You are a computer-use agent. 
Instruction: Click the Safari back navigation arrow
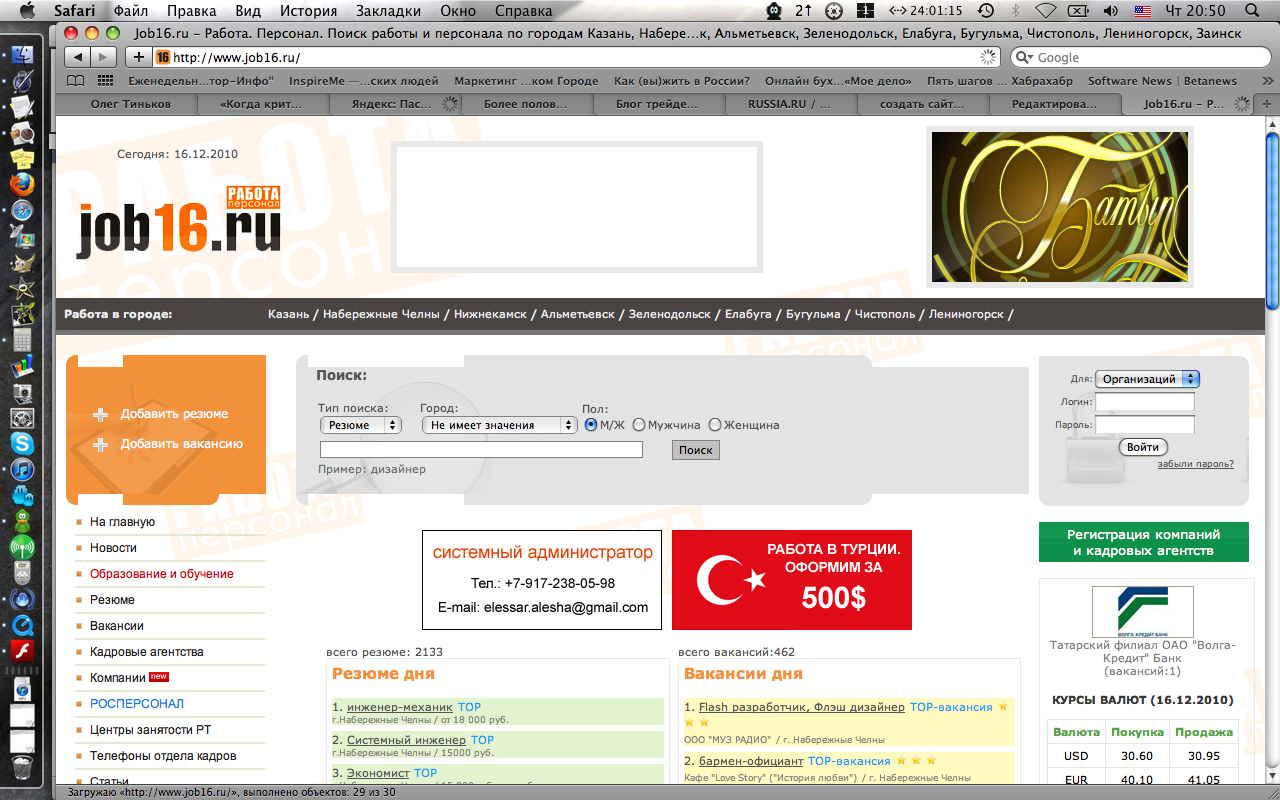78,57
